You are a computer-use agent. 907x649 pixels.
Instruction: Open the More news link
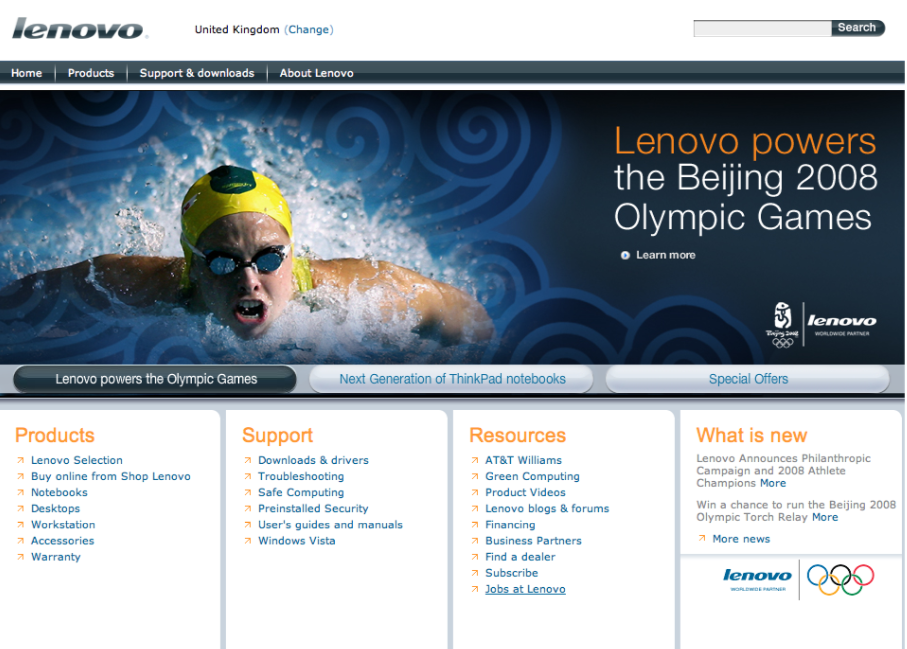[741, 539]
